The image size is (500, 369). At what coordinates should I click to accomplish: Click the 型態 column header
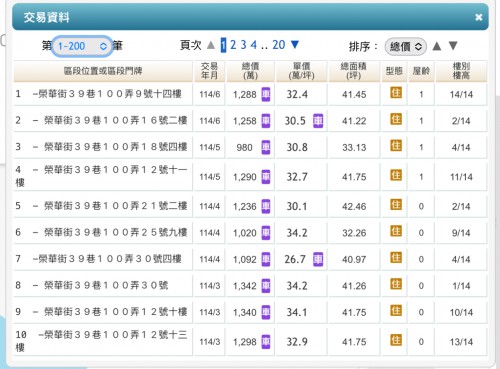[x=394, y=71]
